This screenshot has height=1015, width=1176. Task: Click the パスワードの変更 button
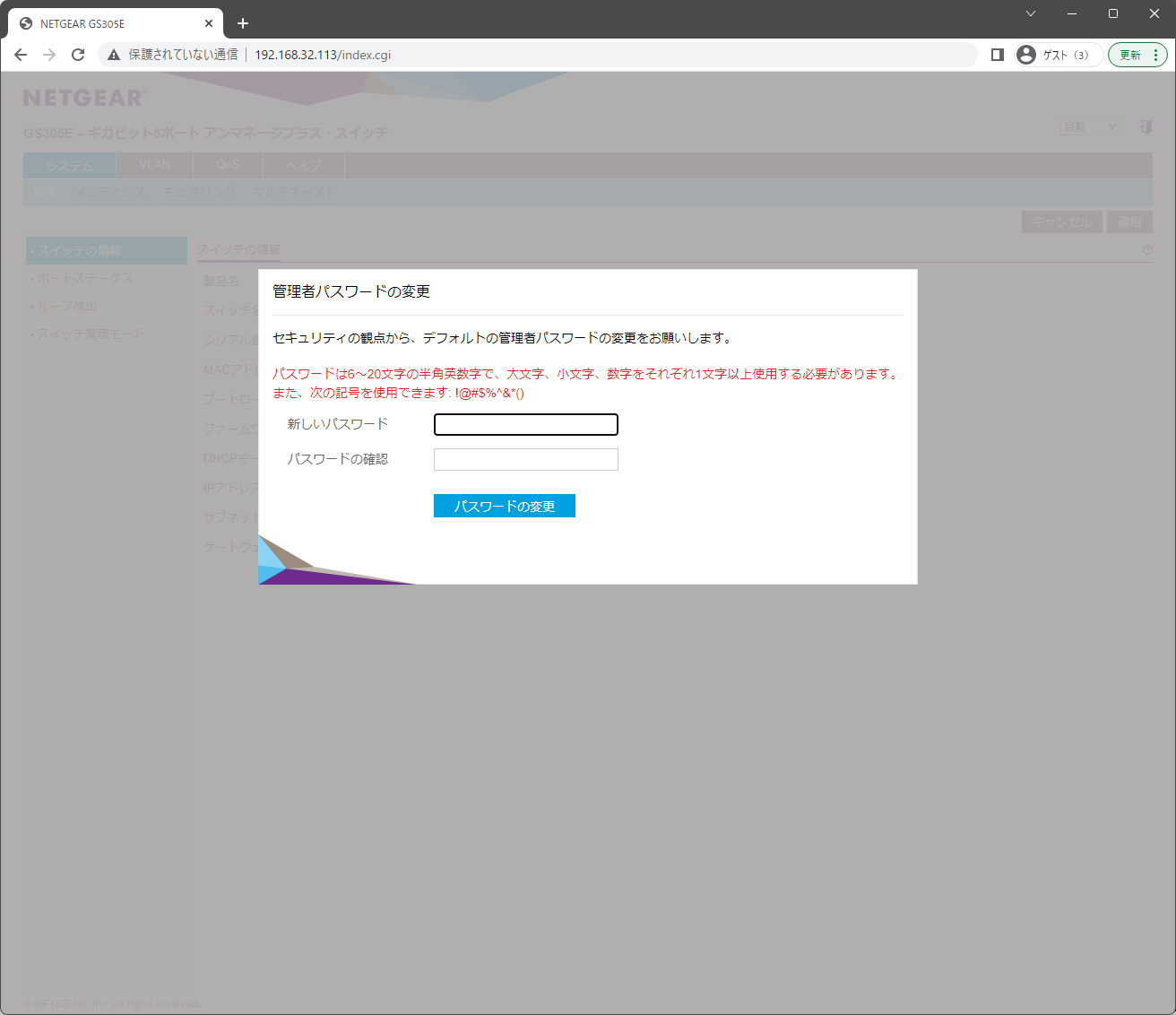[x=504, y=506]
